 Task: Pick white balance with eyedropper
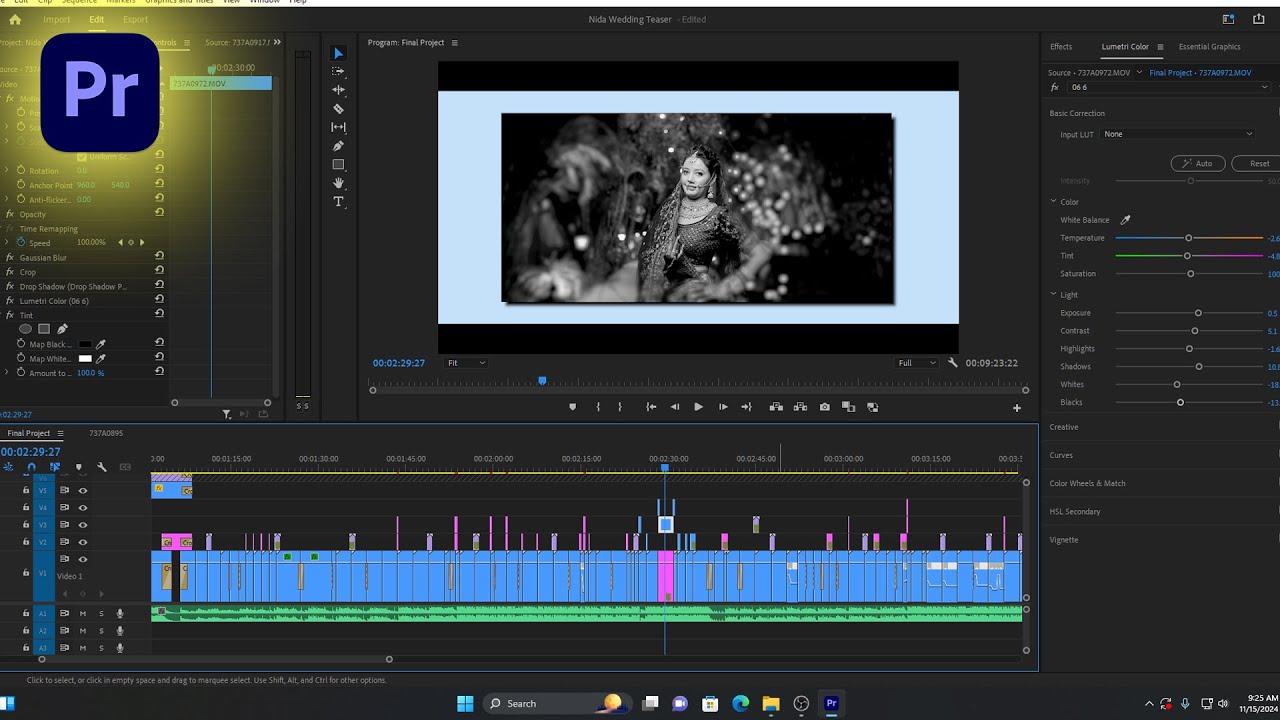[1125, 220]
